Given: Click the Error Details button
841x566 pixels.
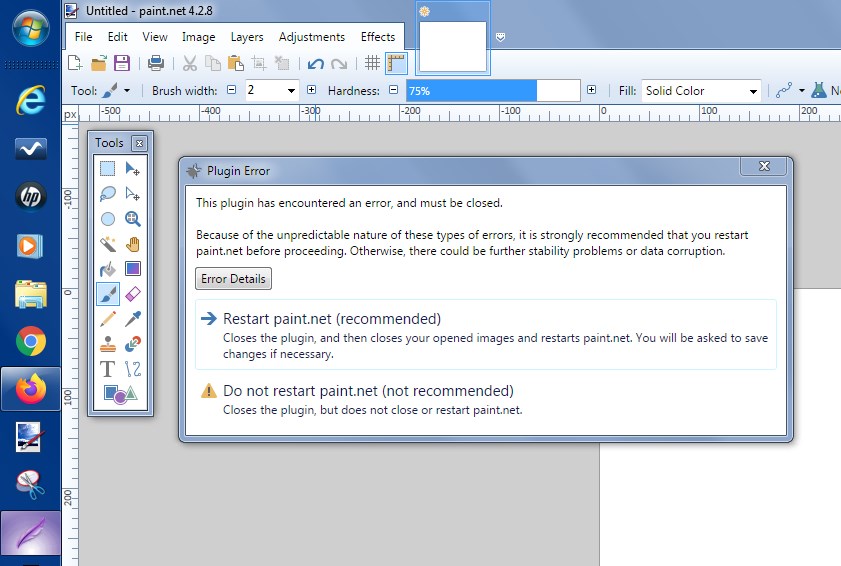Looking at the screenshot, I should pyautogui.click(x=233, y=279).
